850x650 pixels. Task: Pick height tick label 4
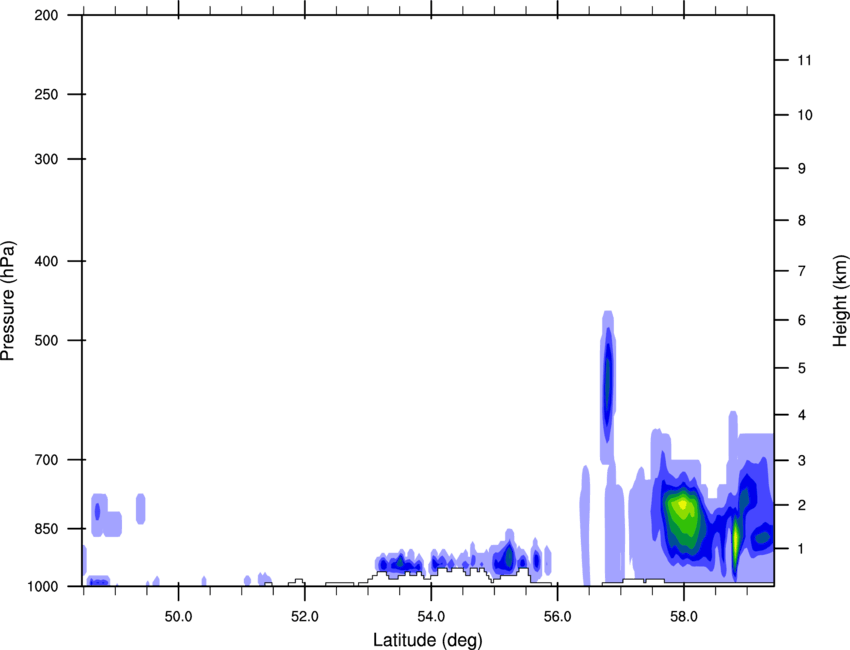802,415
